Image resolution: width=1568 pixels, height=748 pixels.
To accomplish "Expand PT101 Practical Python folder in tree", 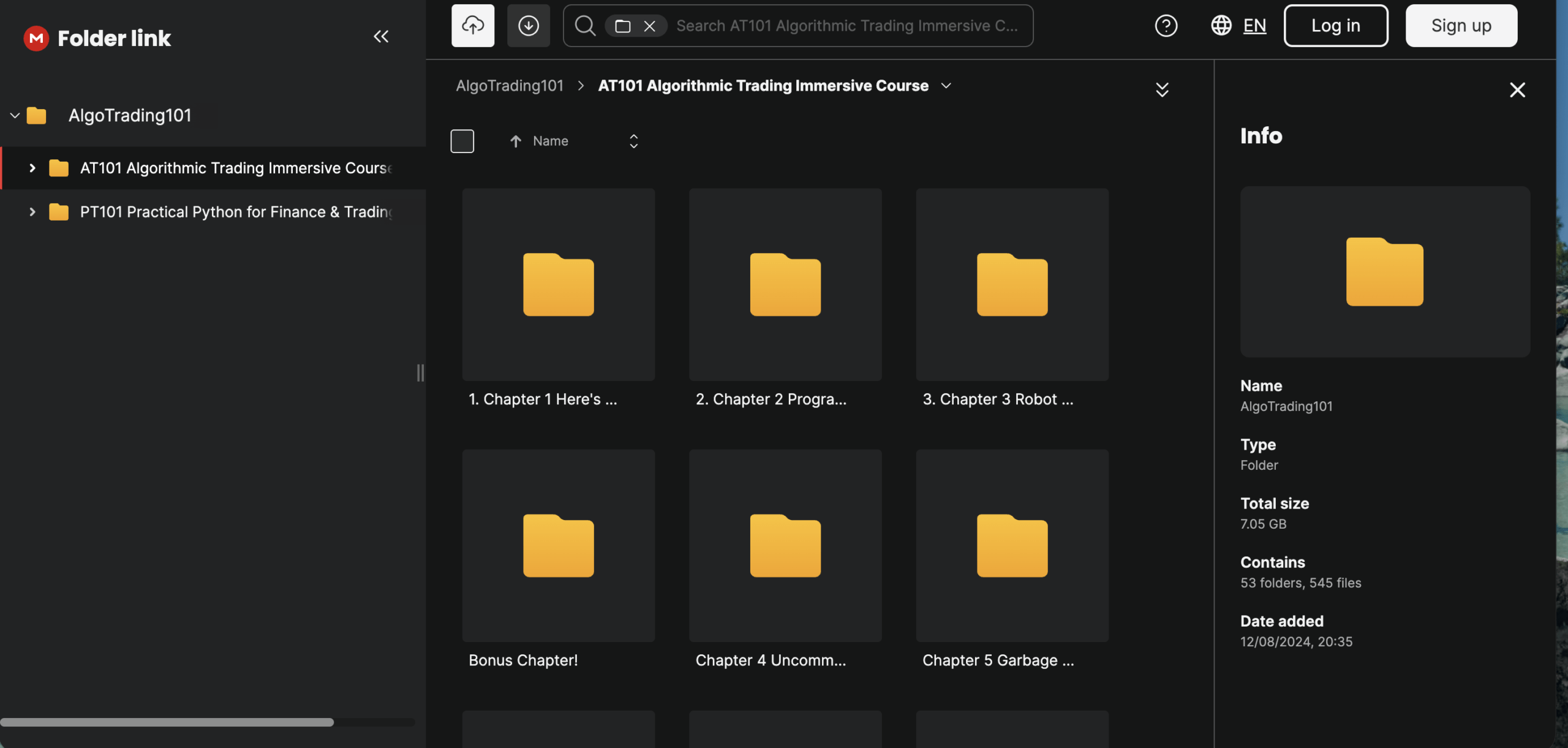I will point(32,212).
